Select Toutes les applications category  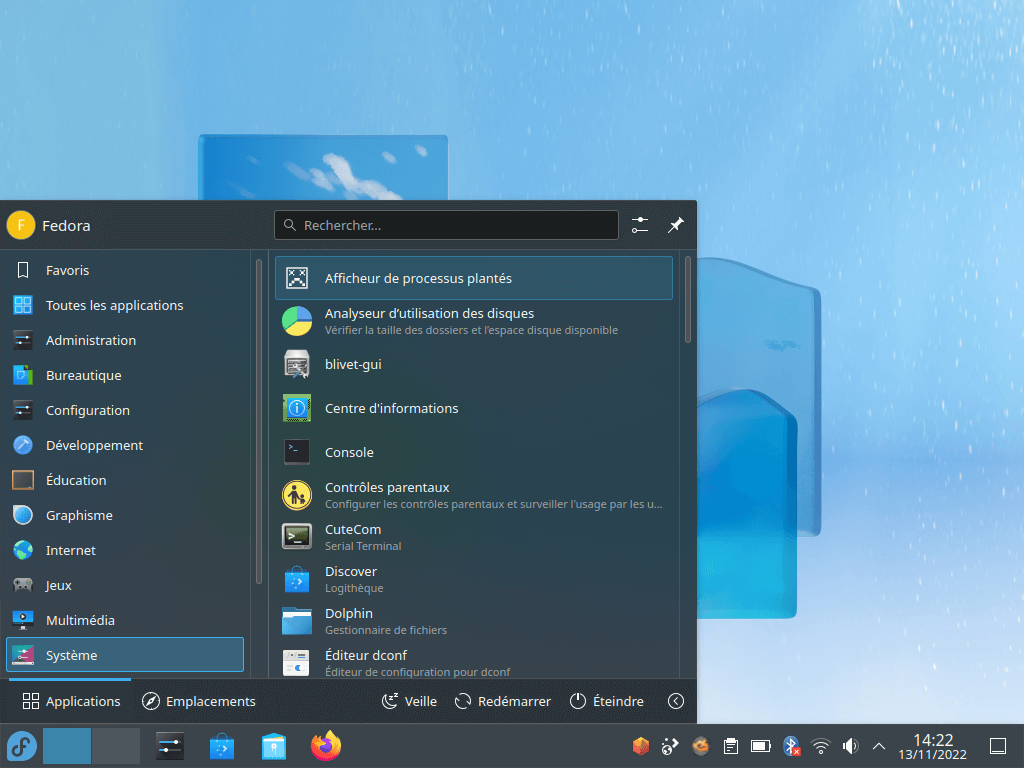point(125,305)
